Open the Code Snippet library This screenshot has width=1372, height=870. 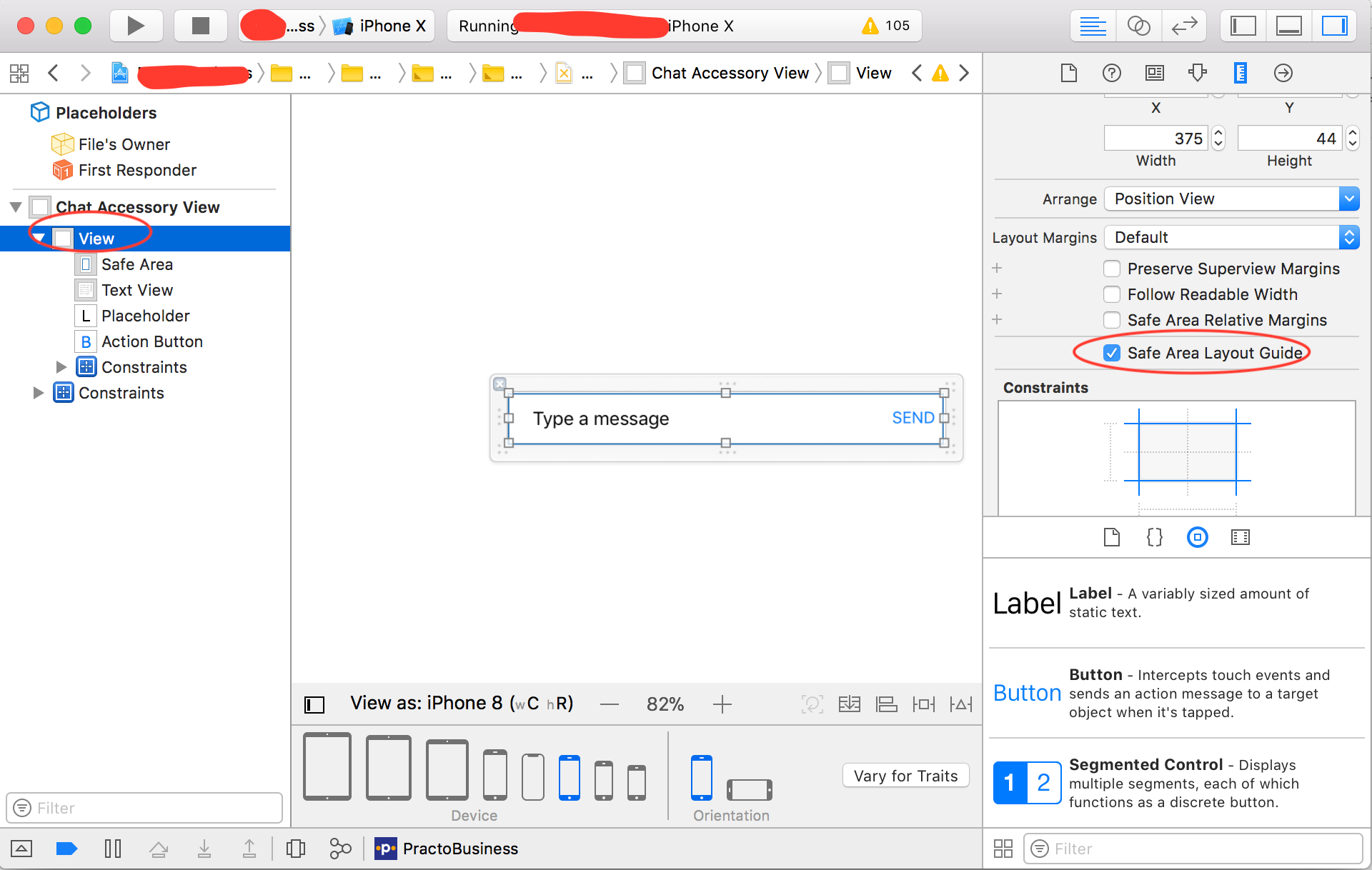point(1155,537)
